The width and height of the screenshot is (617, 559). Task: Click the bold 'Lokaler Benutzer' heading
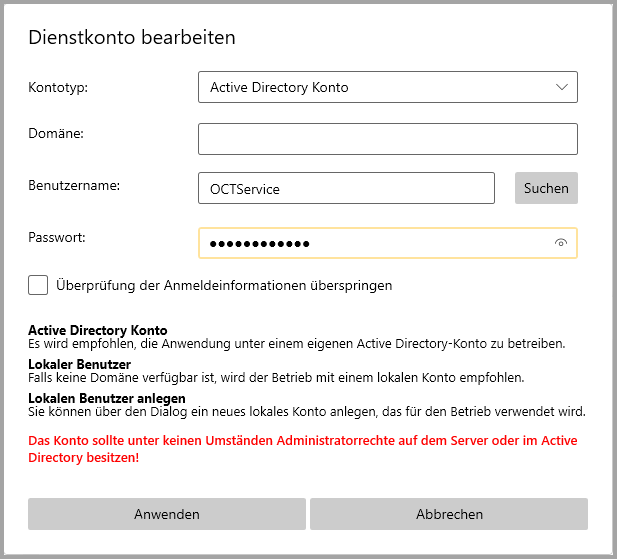pyautogui.click(x=80, y=364)
